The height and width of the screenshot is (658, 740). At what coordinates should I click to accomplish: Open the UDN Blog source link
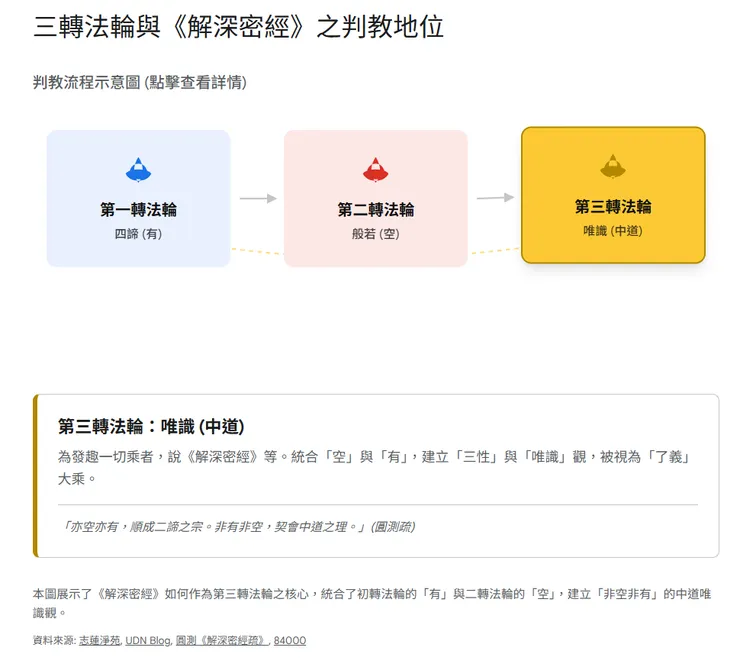pos(148,641)
